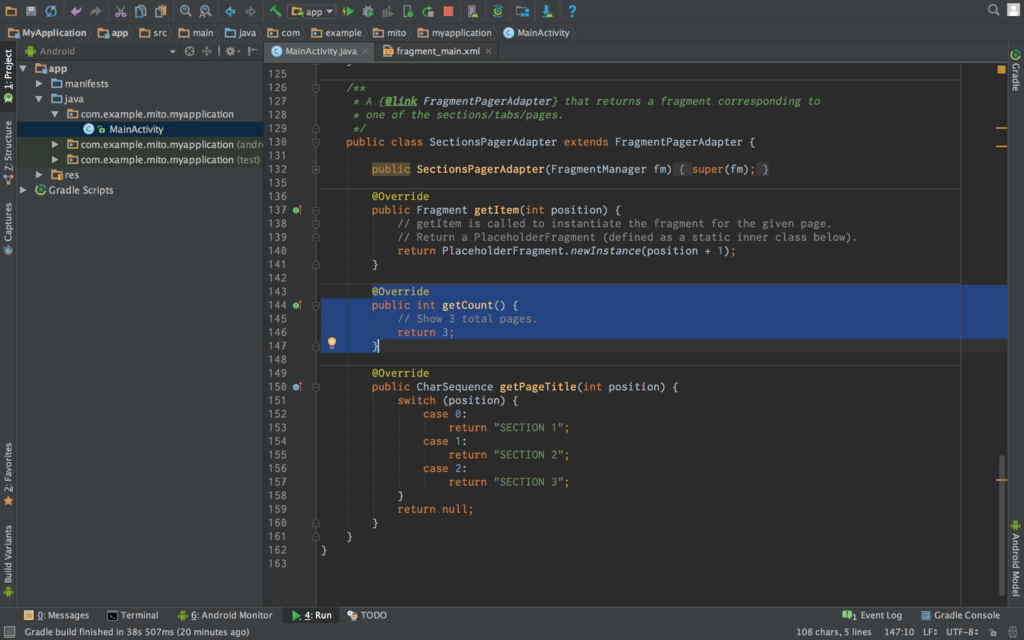Expand Gradle Scripts node
Viewport: 1024px width, 640px height.
[x=24, y=190]
